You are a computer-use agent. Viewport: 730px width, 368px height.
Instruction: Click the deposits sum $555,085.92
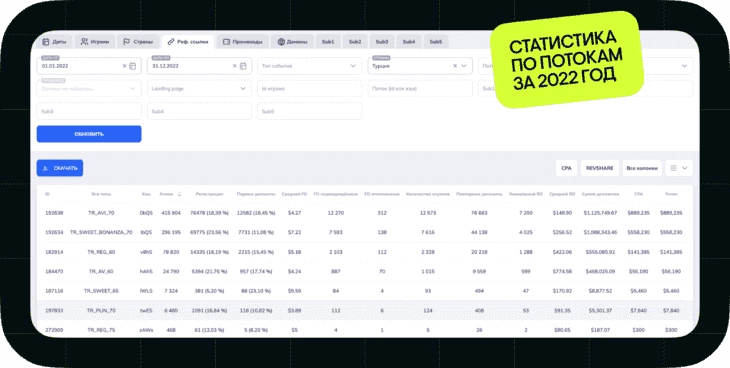point(601,252)
